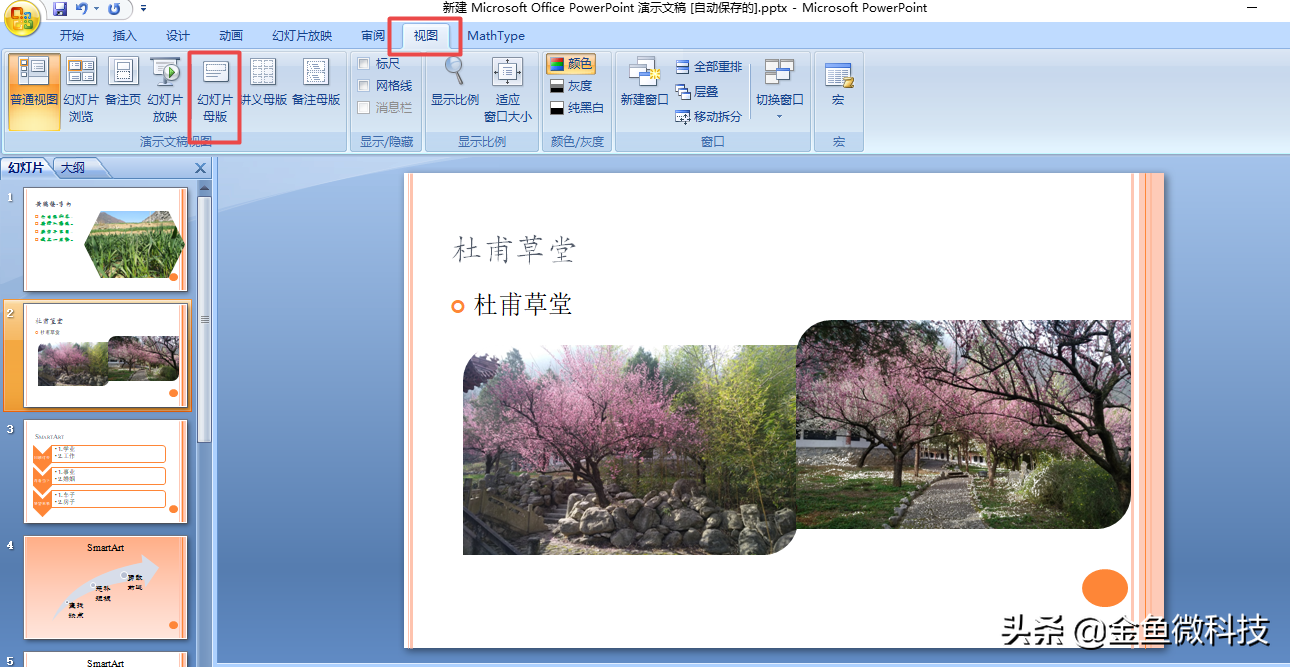Click the Office button logo
This screenshot has height=667, width=1290.
tap(22, 17)
